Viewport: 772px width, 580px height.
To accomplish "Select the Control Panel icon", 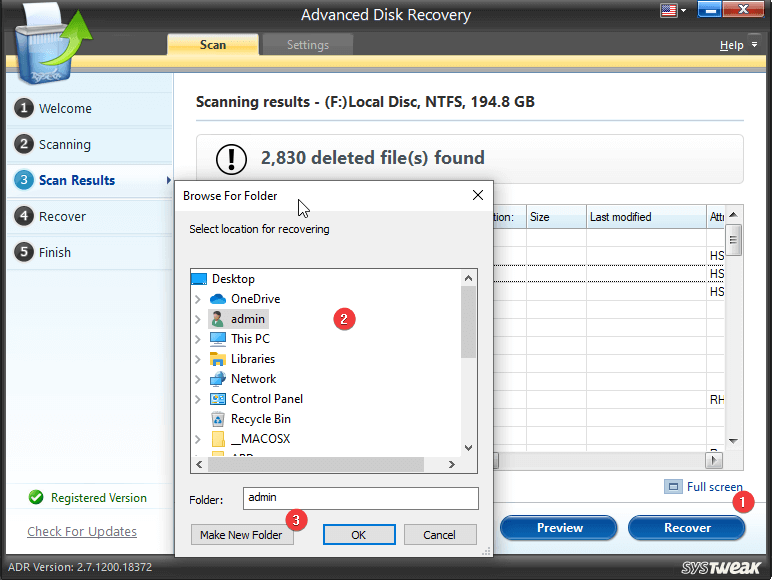I will pyautogui.click(x=218, y=399).
